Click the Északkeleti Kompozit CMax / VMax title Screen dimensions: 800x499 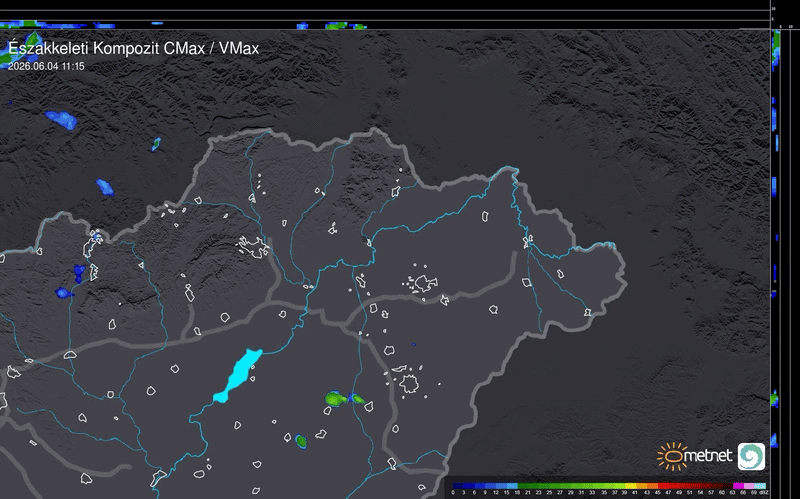[x=133, y=48]
